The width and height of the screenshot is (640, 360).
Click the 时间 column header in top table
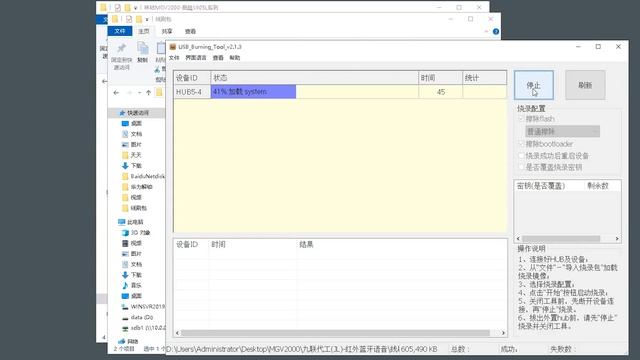441,78
